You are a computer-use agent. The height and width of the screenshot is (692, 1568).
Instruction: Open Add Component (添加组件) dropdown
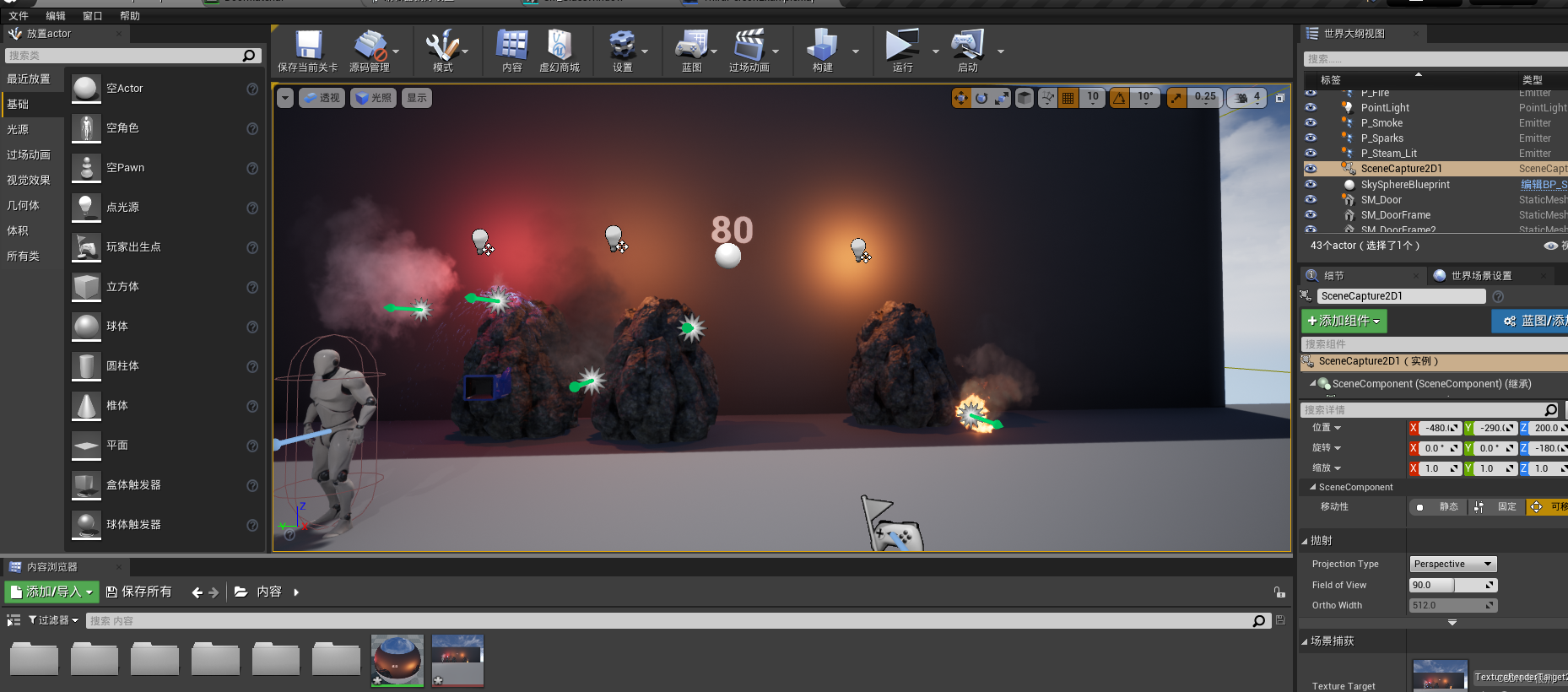[x=1344, y=321]
